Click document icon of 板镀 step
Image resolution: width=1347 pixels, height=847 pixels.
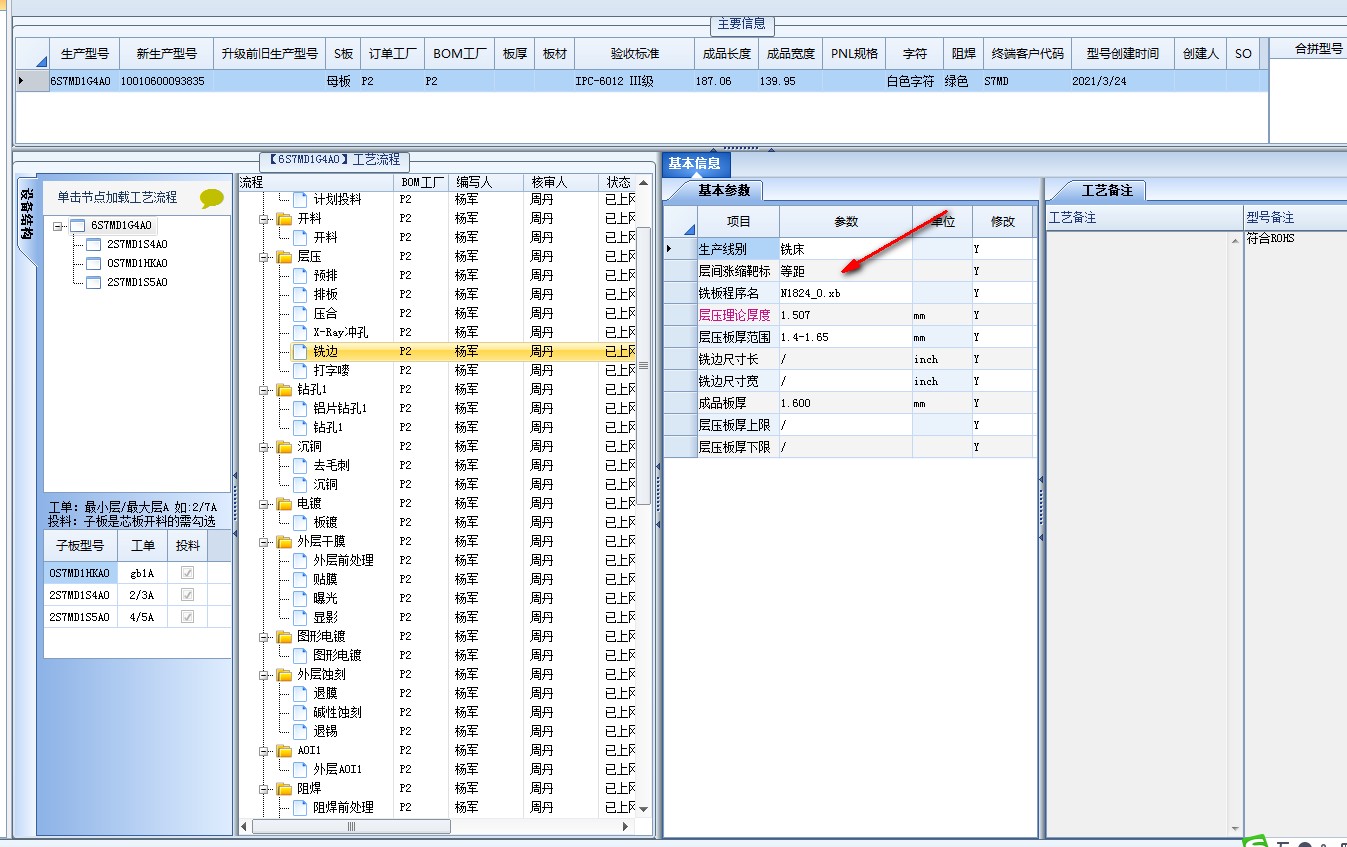pyautogui.click(x=300, y=523)
